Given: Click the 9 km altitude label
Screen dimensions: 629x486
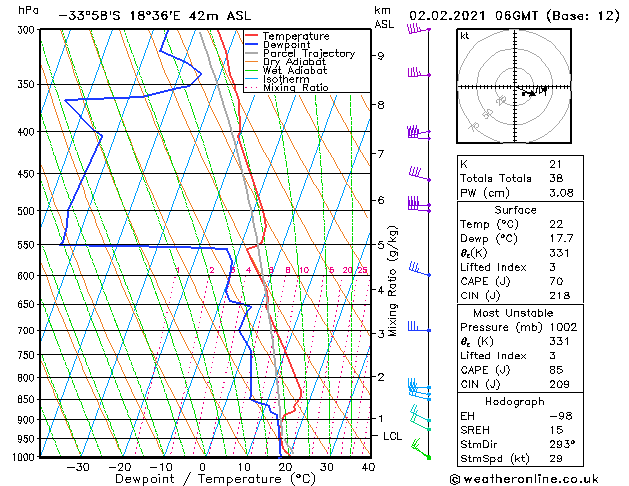Looking at the screenshot, I should tap(381, 56).
